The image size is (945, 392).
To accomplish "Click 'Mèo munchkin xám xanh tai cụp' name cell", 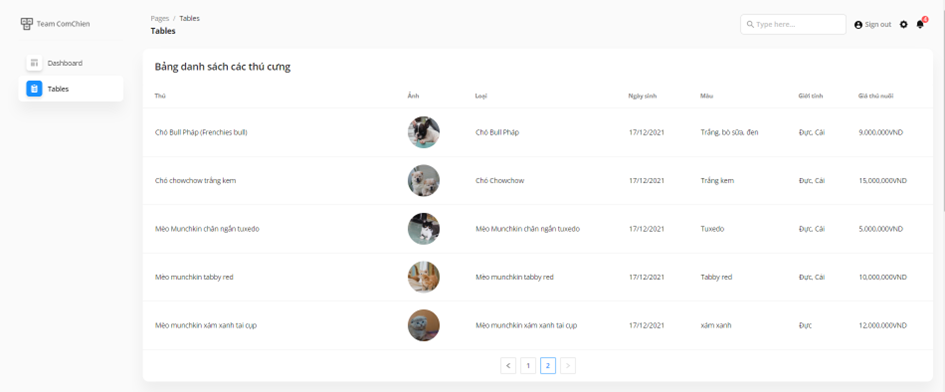I will tap(206, 325).
